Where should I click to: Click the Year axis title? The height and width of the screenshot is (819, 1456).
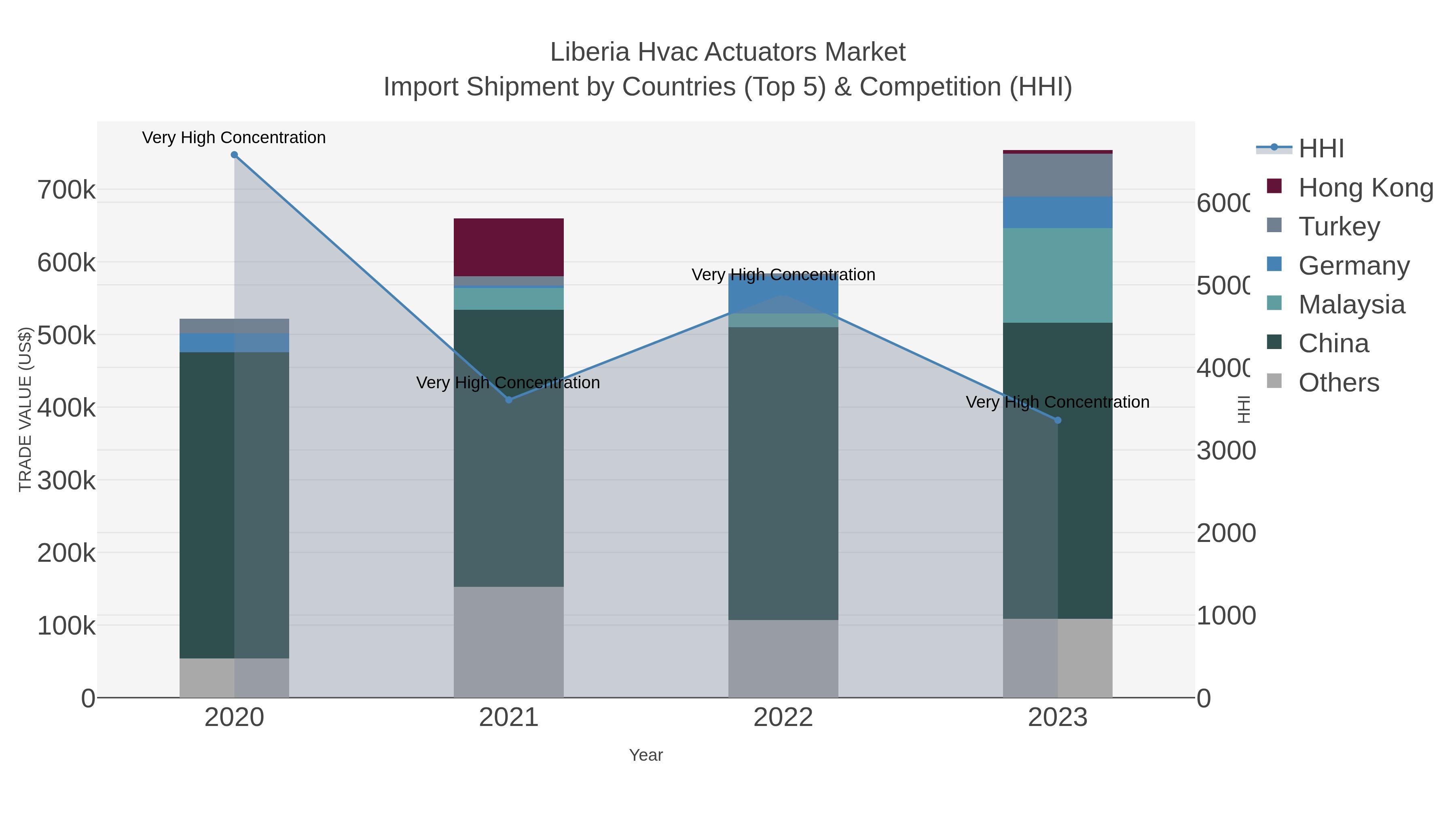pyautogui.click(x=646, y=755)
